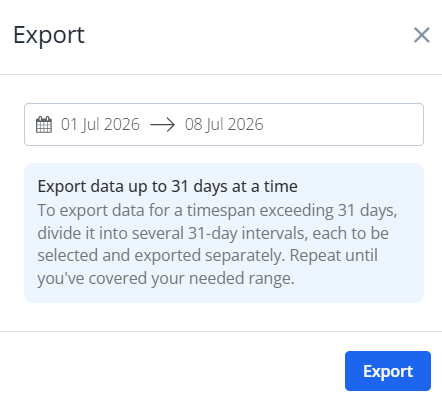The width and height of the screenshot is (442, 403).
Task: Close the Export dialog with the X
Action: point(422,35)
